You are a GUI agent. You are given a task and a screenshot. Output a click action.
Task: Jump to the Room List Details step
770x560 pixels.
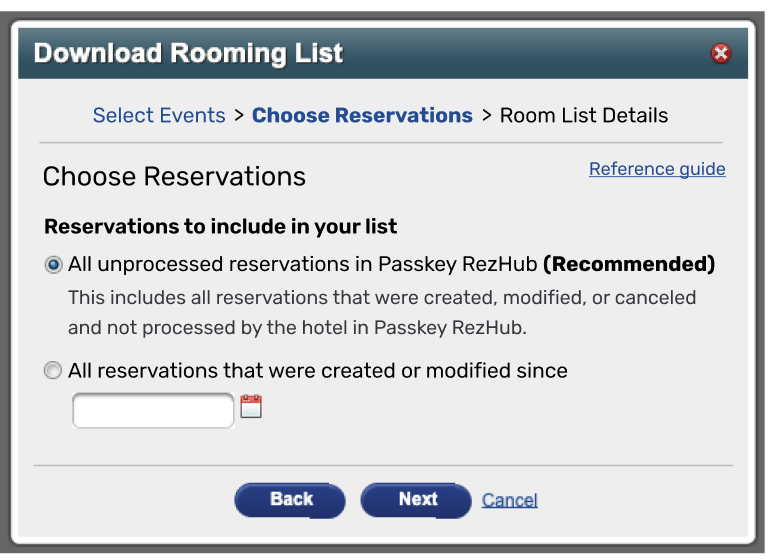click(x=584, y=115)
